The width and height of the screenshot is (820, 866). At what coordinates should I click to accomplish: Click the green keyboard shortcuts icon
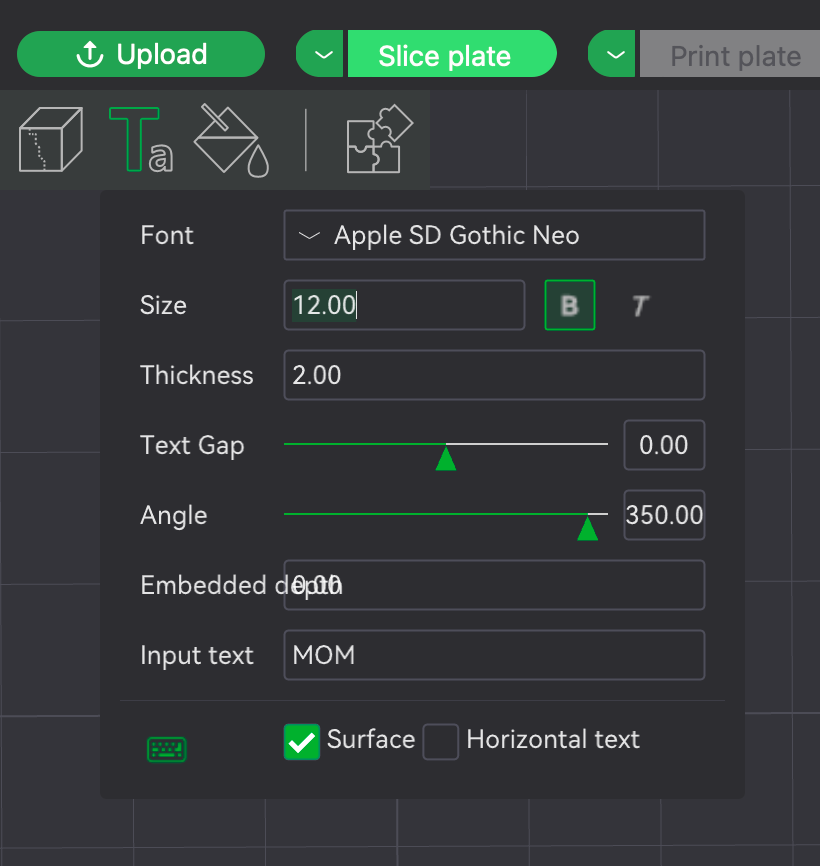click(166, 749)
